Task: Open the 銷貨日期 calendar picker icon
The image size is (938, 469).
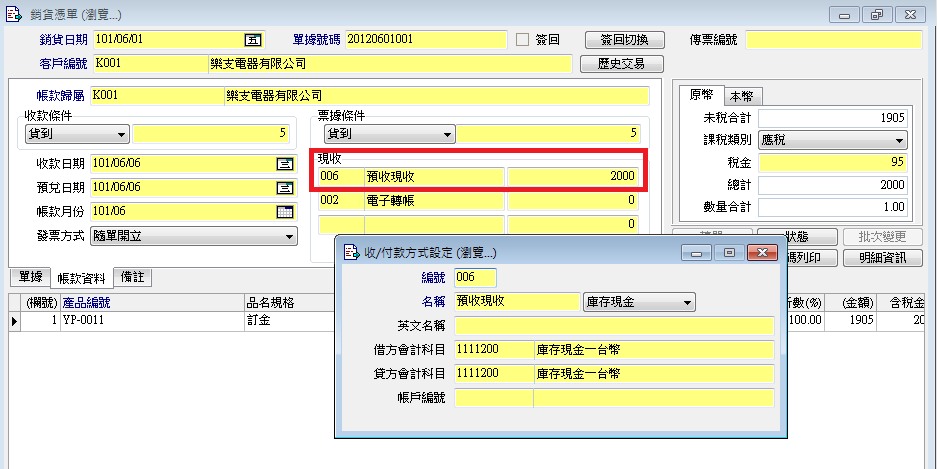Action: click(252, 40)
